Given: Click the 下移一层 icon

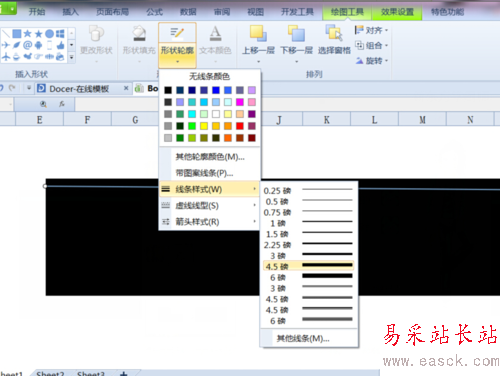Looking at the screenshot, I should [296, 33].
